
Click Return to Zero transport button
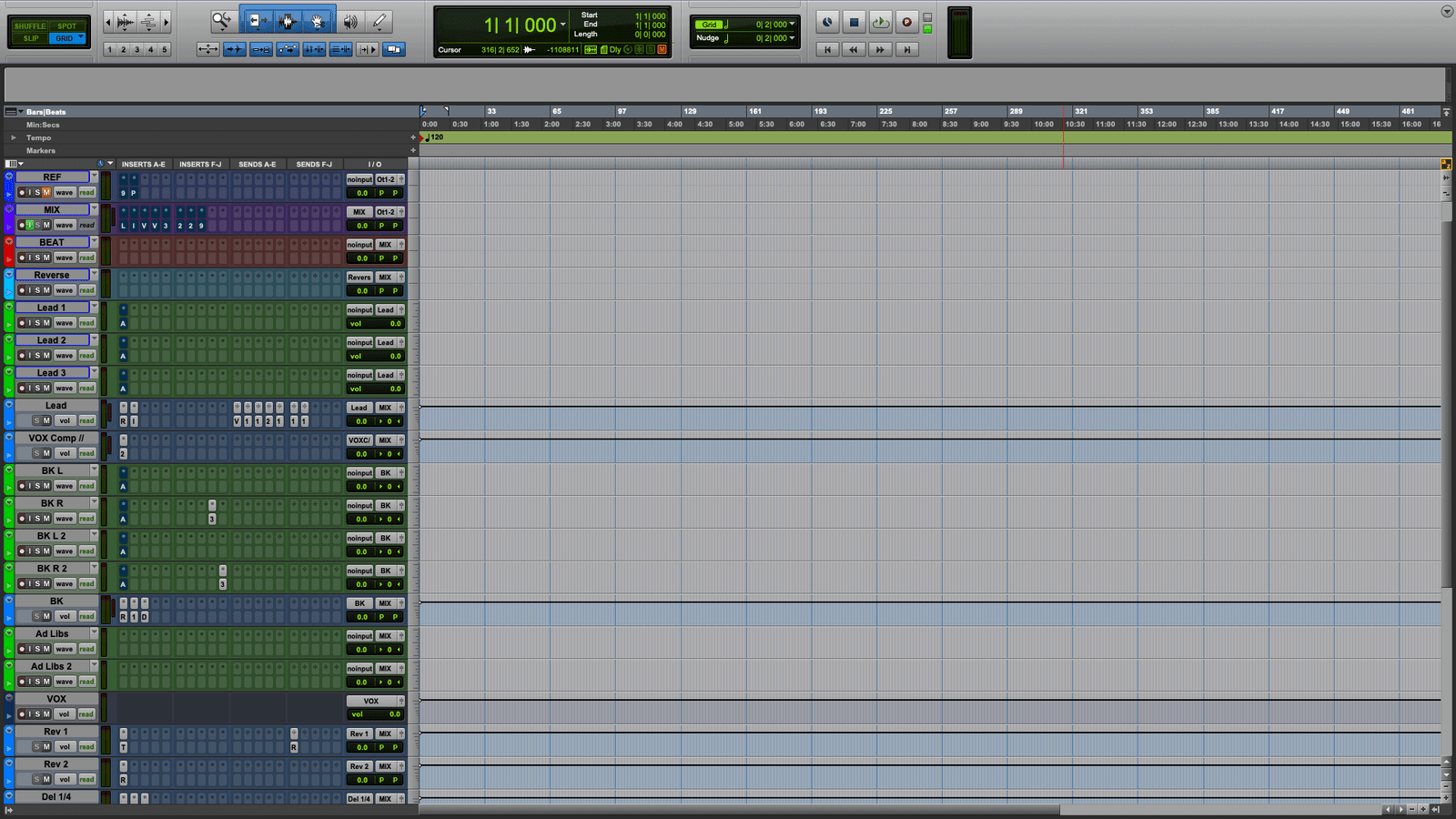click(827, 50)
